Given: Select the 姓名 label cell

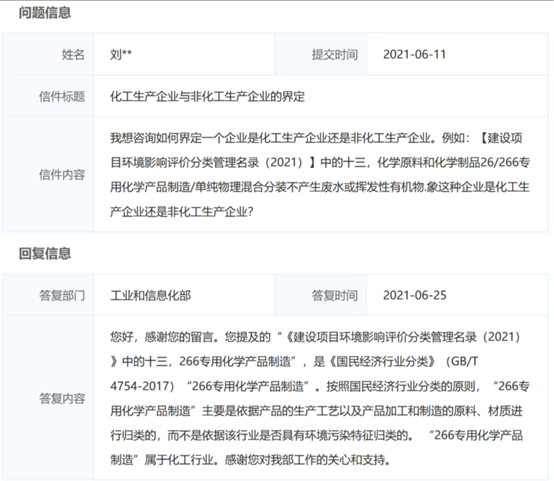Looking at the screenshot, I should pyautogui.click(x=48, y=54).
